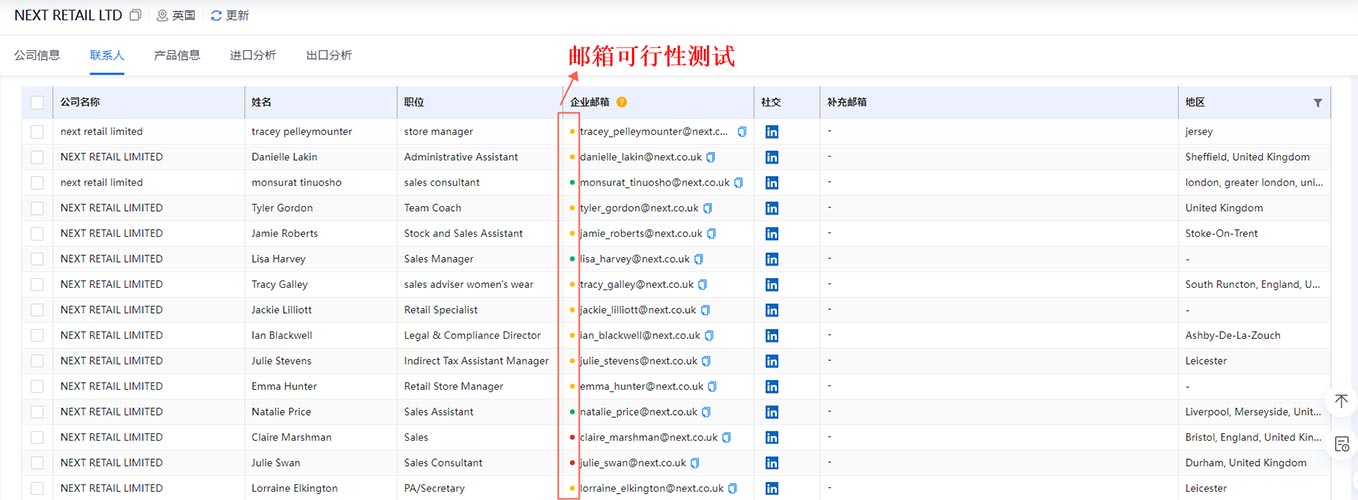Click the name Emma Hunter
The image size is (1358, 500).
(x=284, y=386)
